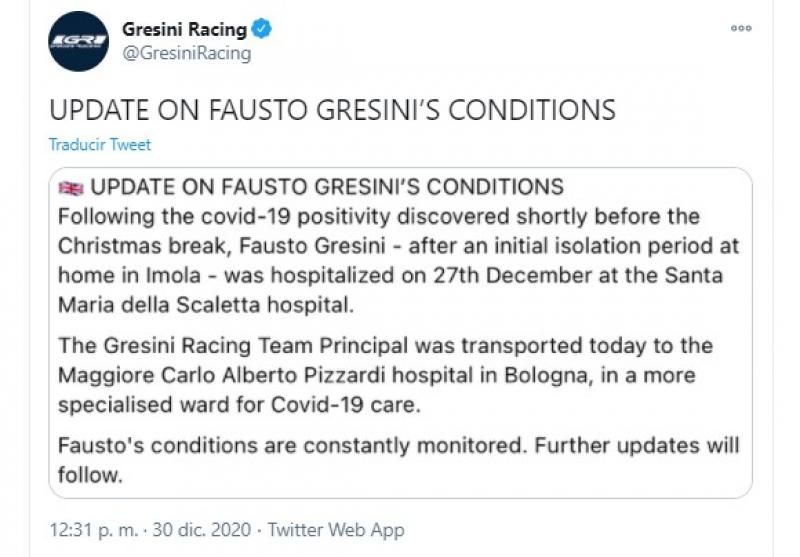Visit the @GresiniRacing handle

tap(187, 53)
